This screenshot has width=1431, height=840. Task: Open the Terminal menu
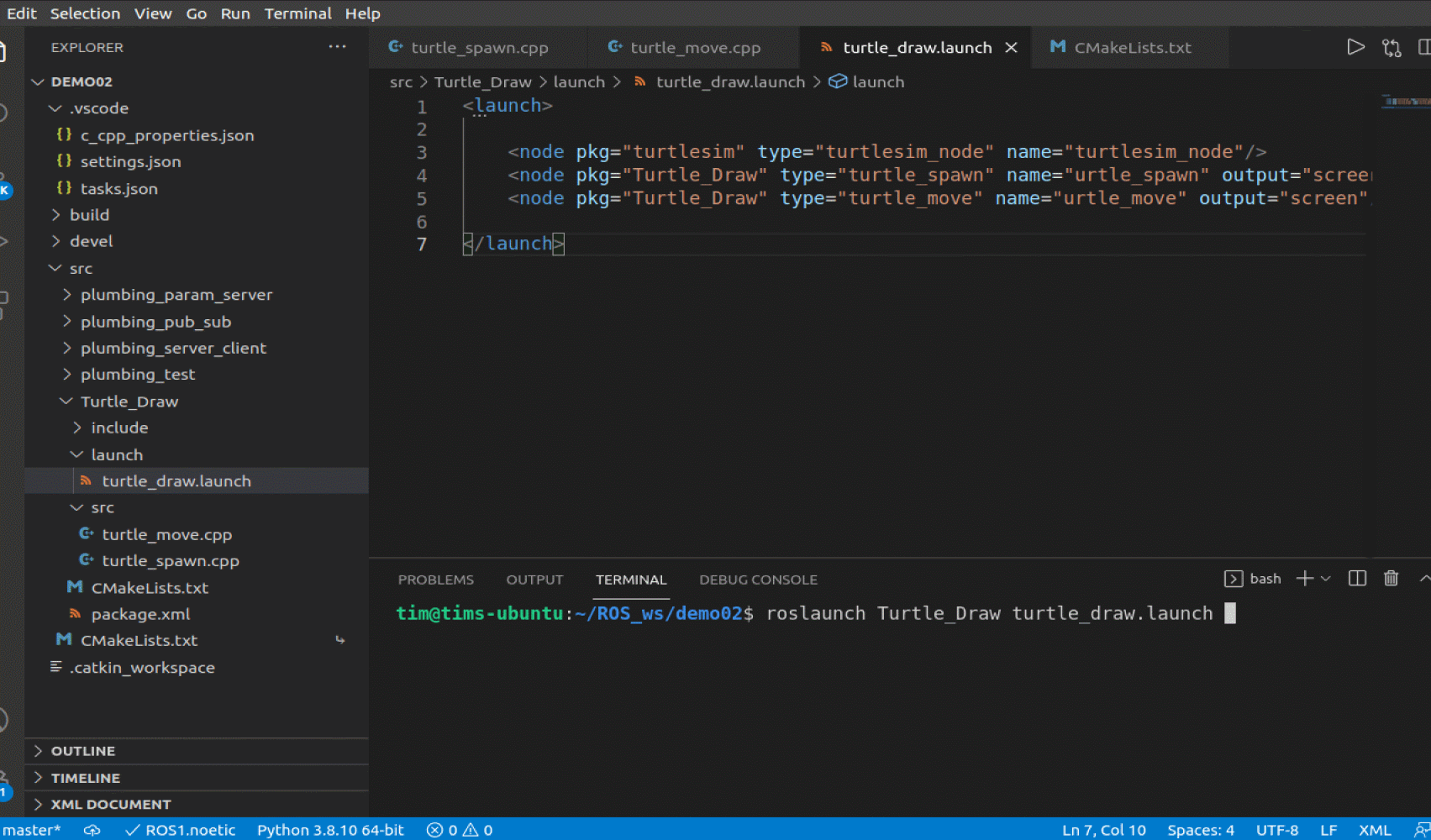(x=297, y=13)
